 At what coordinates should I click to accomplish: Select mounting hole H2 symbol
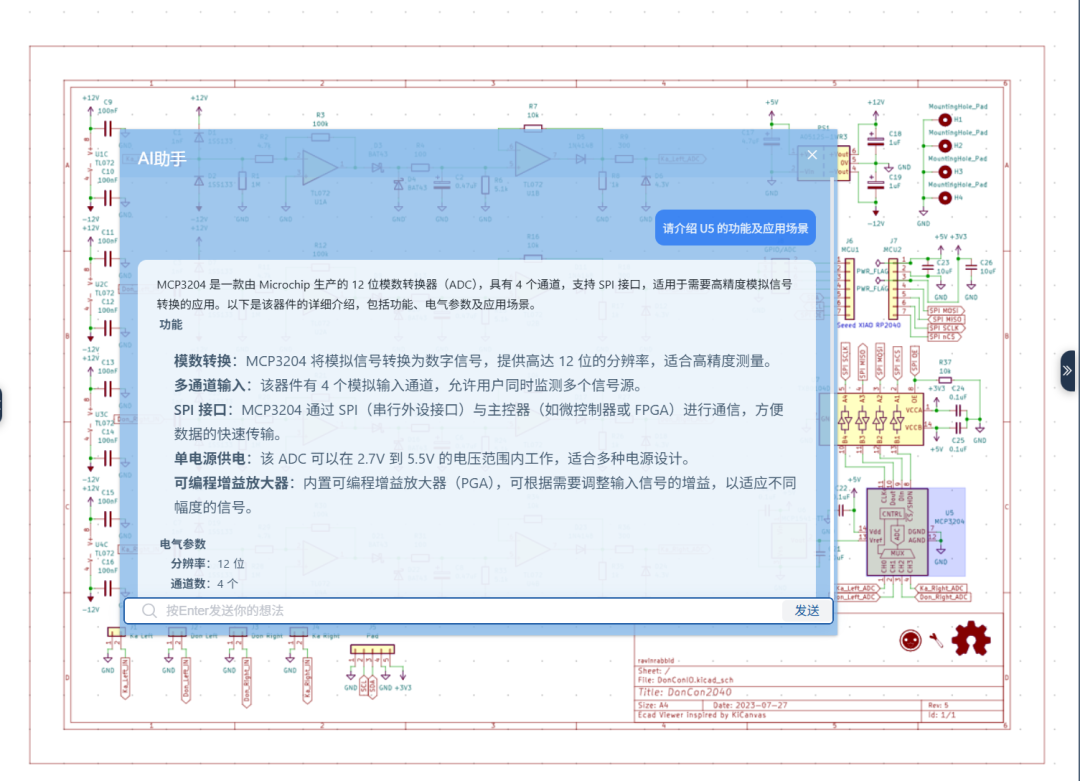(x=945, y=146)
